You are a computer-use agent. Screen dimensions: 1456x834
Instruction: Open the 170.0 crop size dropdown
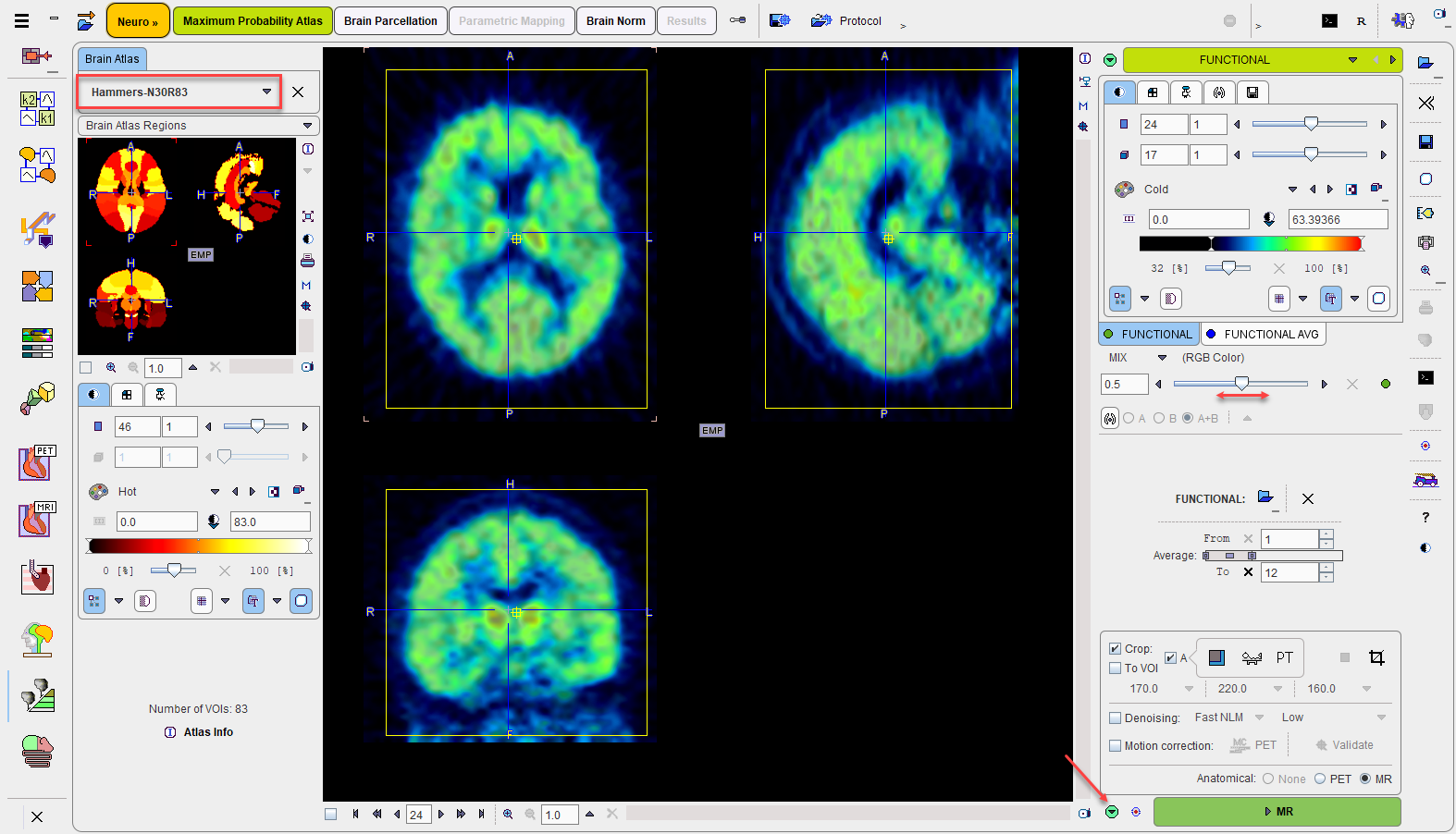click(x=1189, y=689)
